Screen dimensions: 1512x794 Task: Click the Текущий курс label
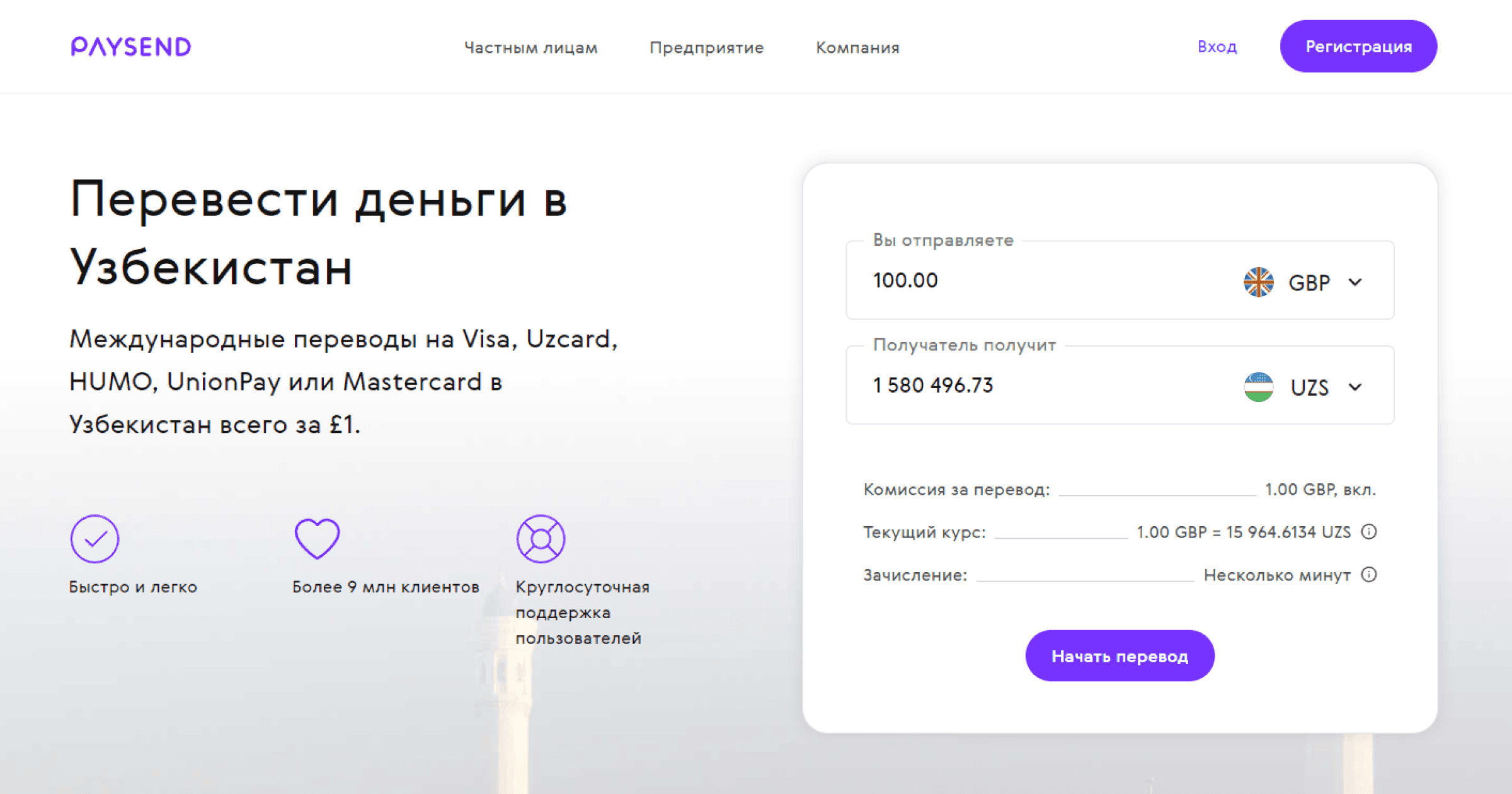tap(924, 532)
